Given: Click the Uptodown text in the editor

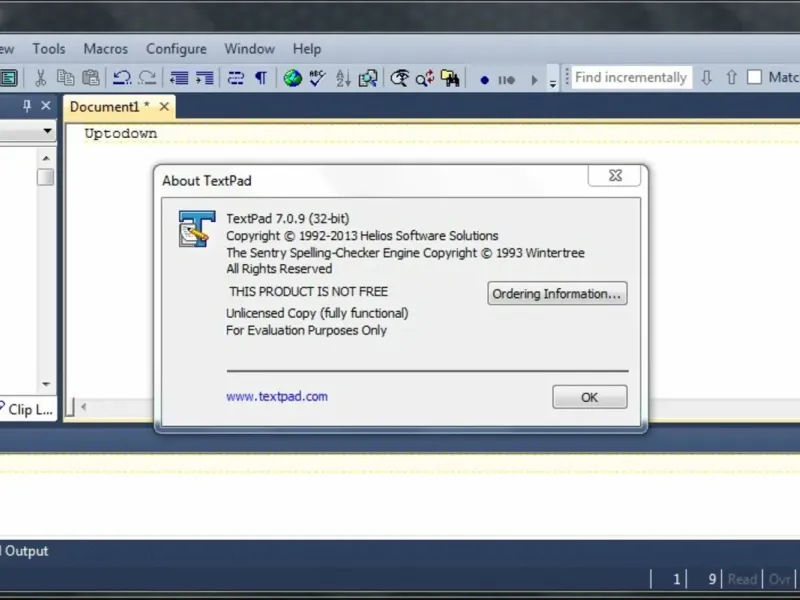Looking at the screenshot, I should click(x=121, y=134).
